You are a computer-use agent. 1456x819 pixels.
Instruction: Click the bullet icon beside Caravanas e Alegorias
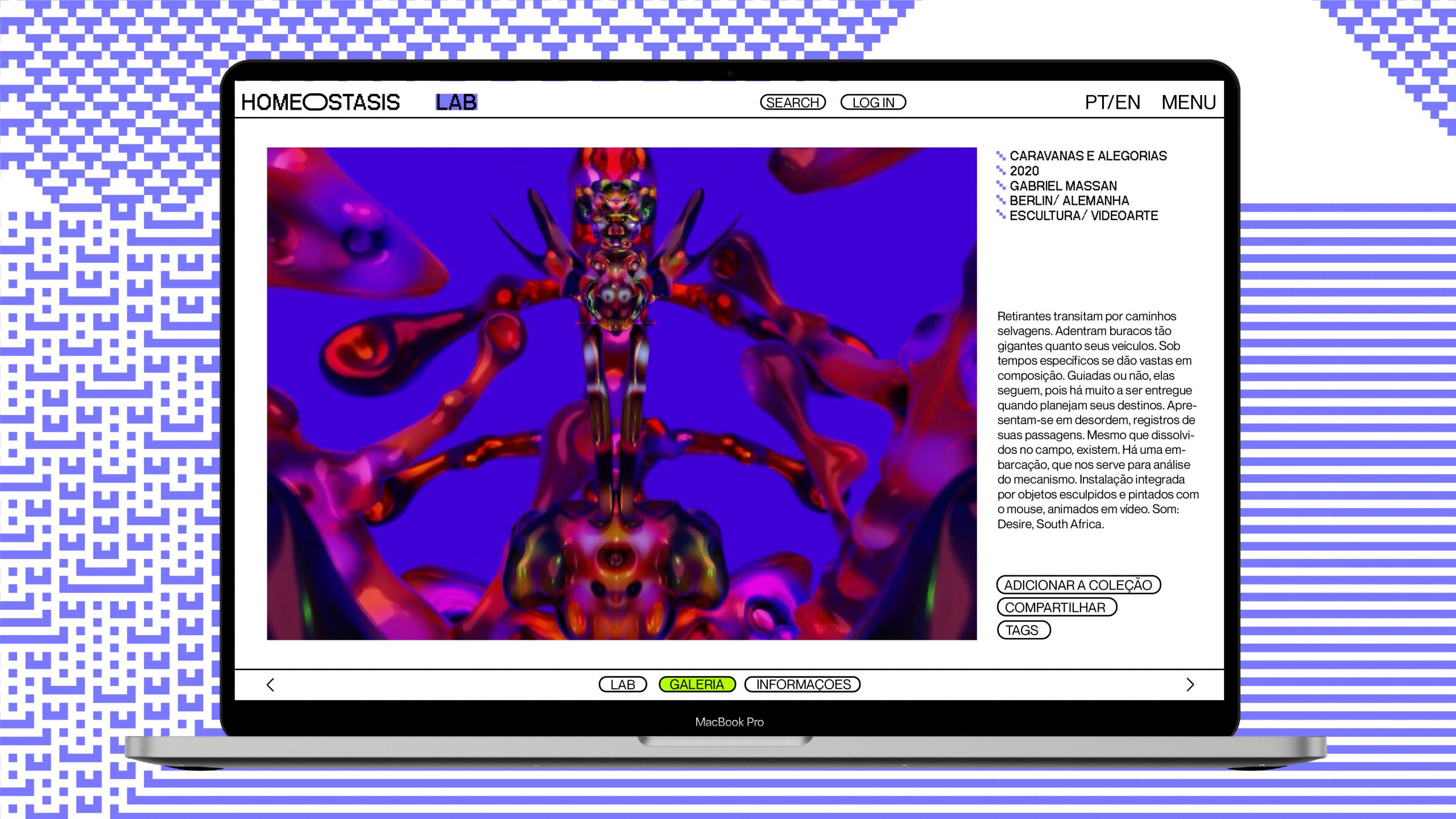[1001, 155]
